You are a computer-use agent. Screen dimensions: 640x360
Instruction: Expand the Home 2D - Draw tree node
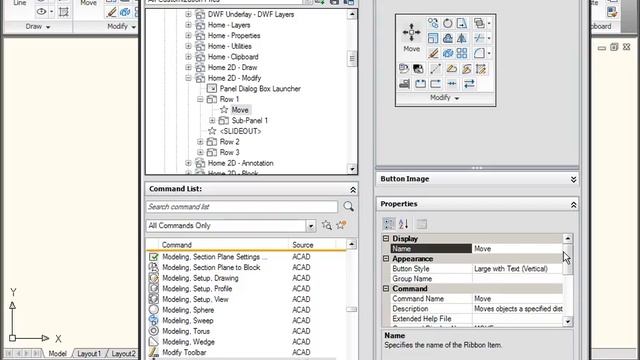[x=188, y=67]
